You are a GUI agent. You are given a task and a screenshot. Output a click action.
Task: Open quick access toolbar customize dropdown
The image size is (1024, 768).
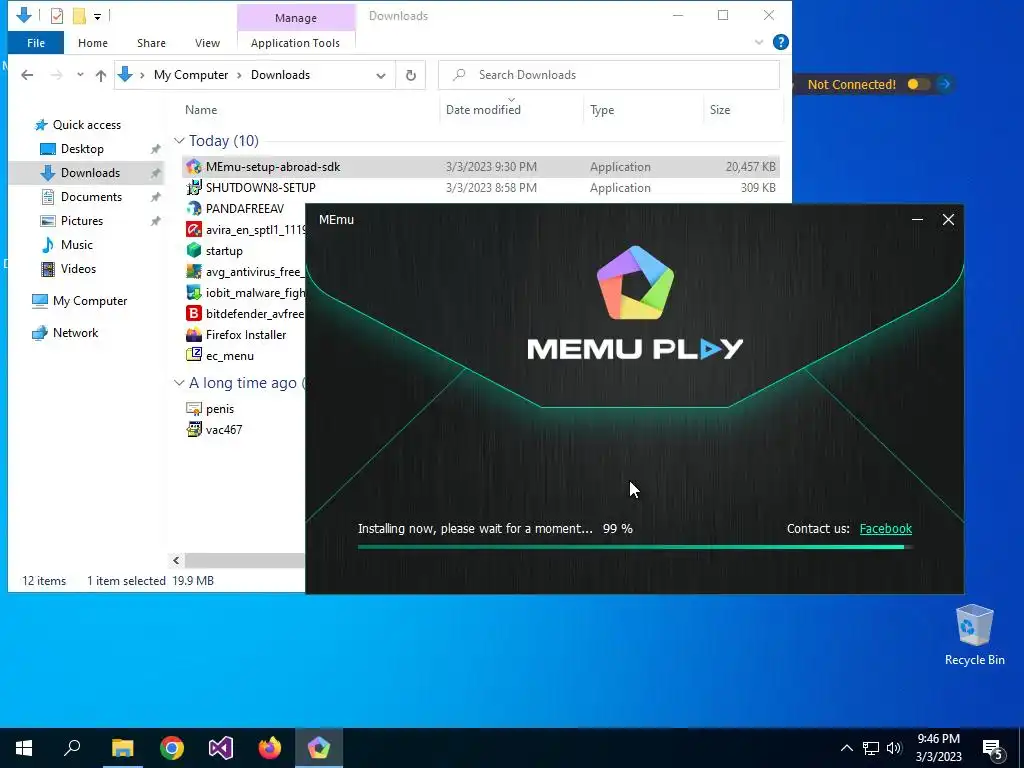pos(97,16)
